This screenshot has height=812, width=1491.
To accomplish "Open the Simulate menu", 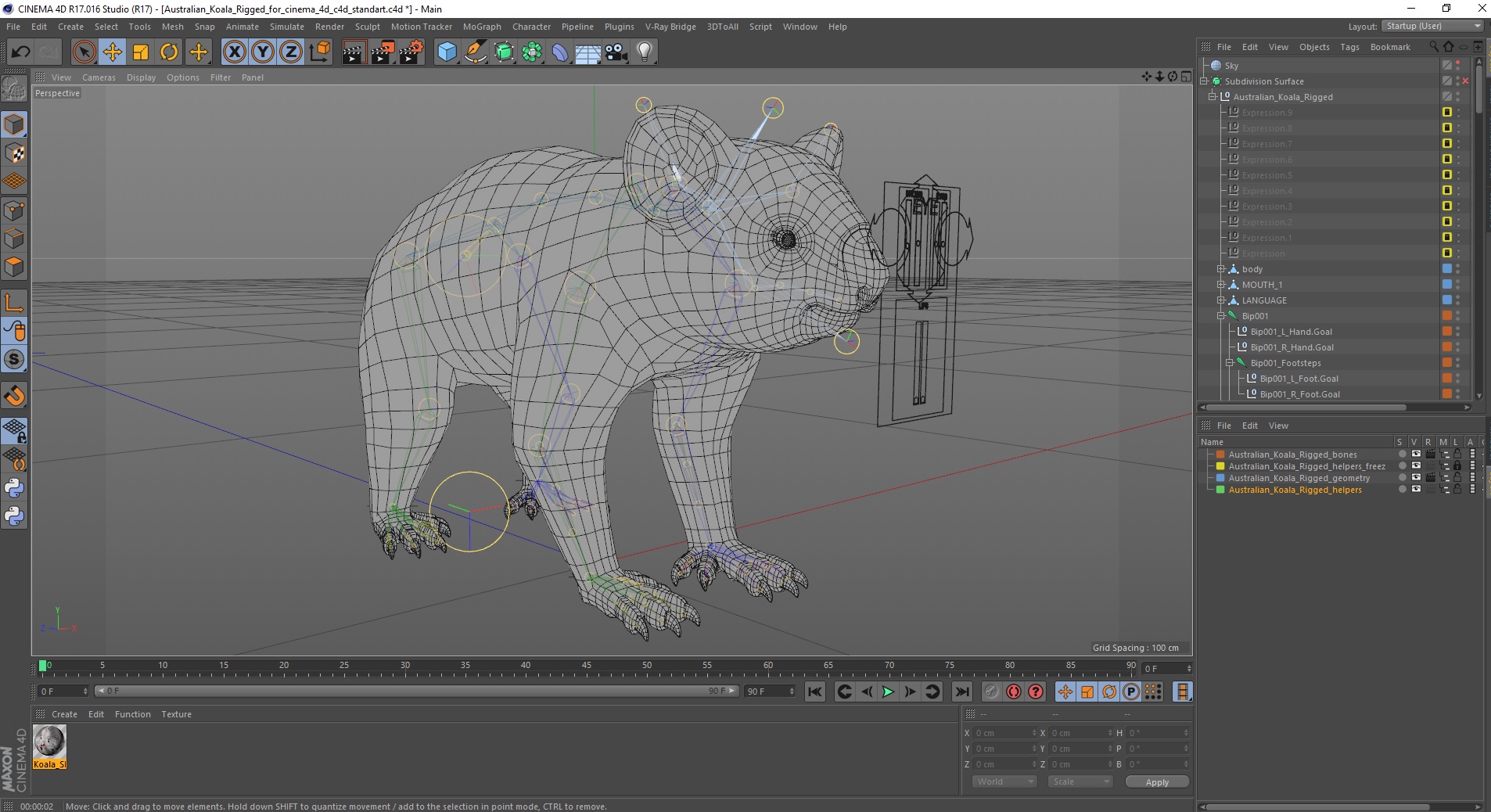I will coord(287,27).
